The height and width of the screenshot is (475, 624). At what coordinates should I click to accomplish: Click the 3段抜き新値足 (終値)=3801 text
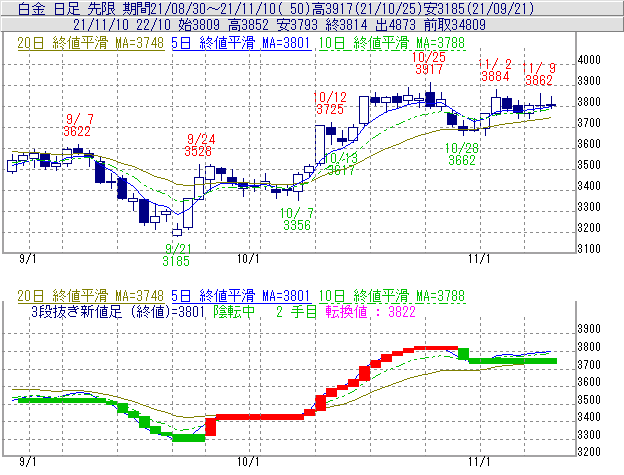pyautogui.click(x=118, y=311)
